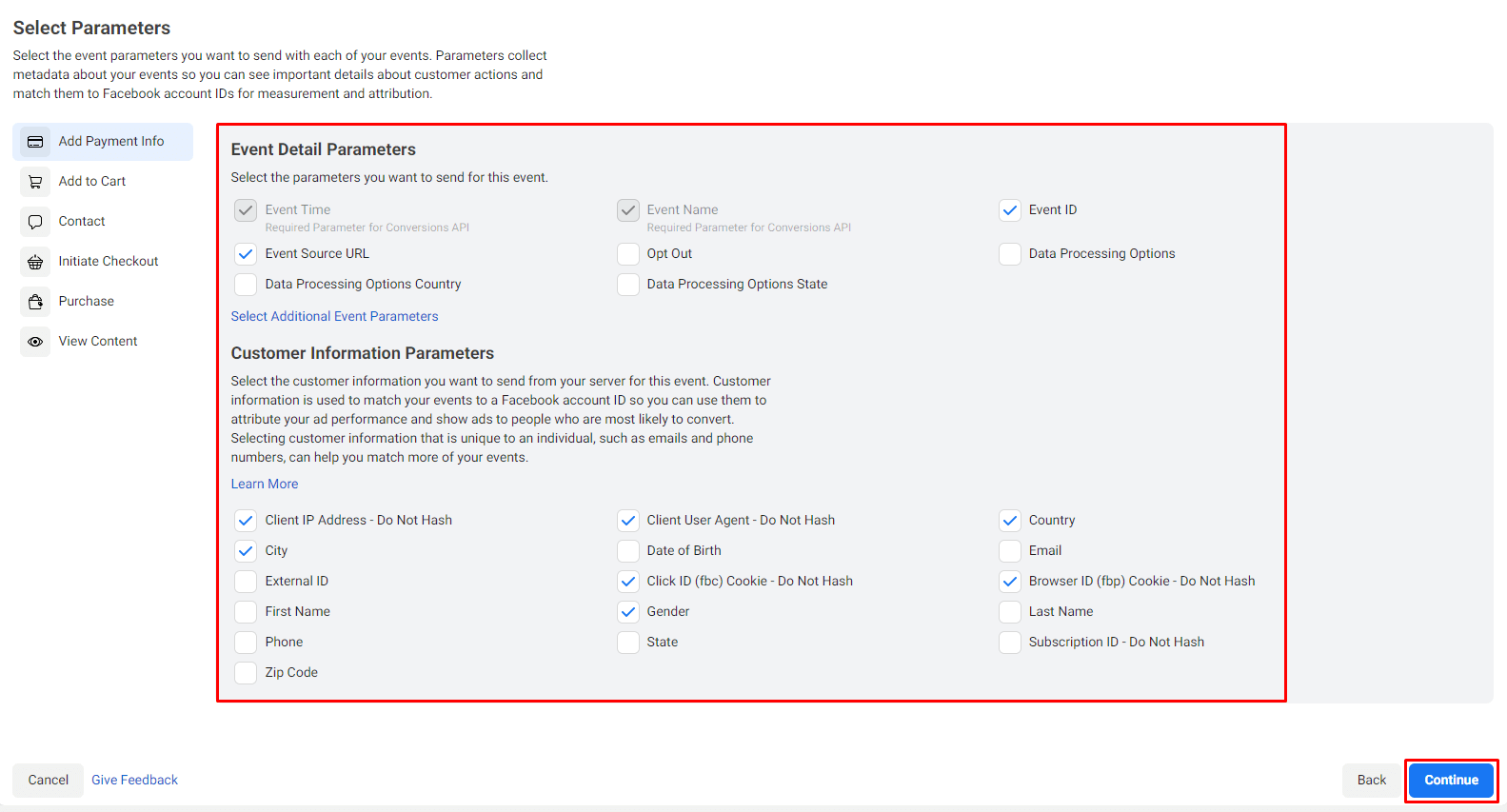Viewport: 1507px width, 812px height.
Task: Select the Purchase event label
Action: pyautogui.click(x=87, y=301)
